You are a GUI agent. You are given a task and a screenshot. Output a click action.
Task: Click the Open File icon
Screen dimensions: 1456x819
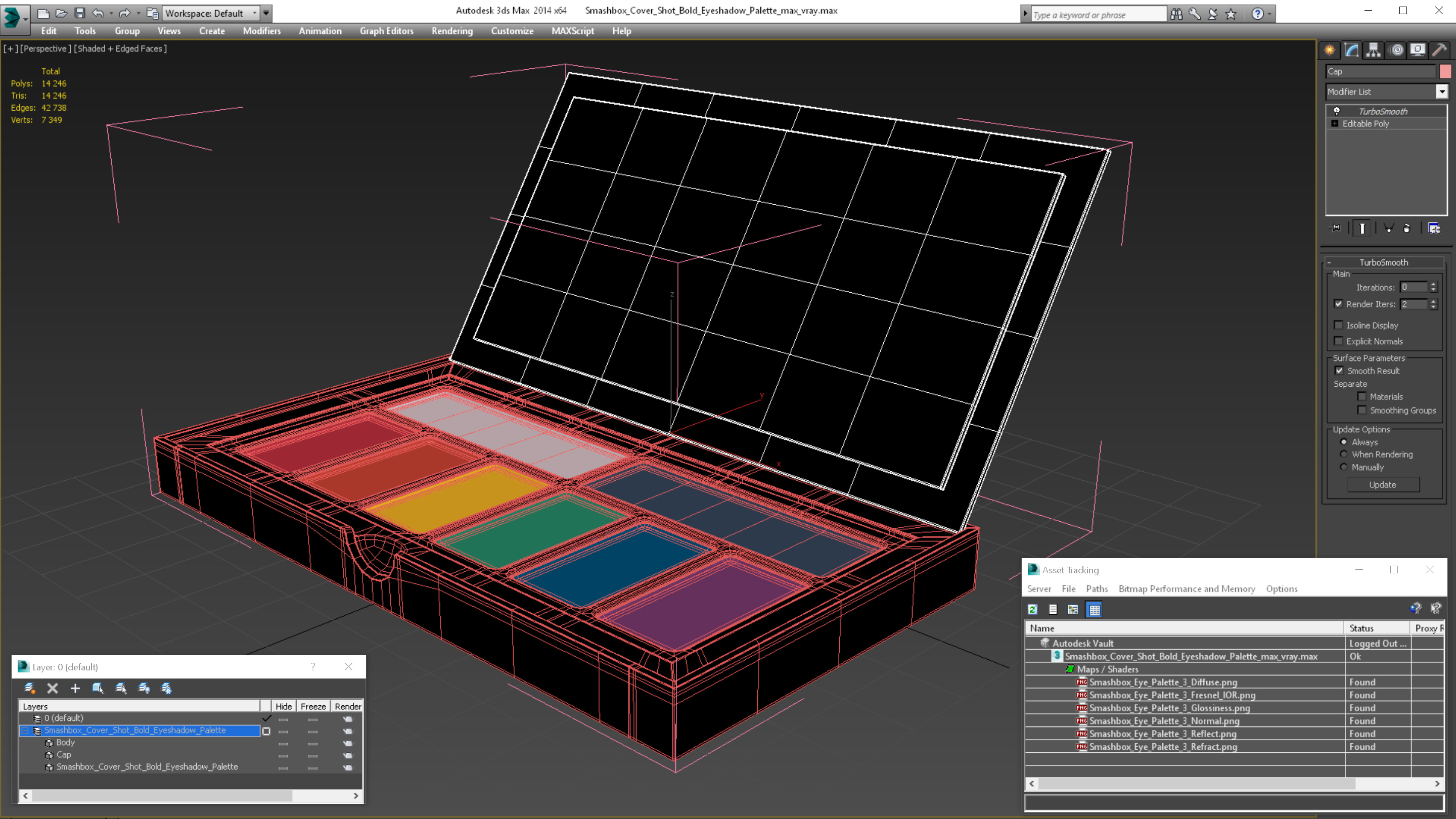(62, 13)
